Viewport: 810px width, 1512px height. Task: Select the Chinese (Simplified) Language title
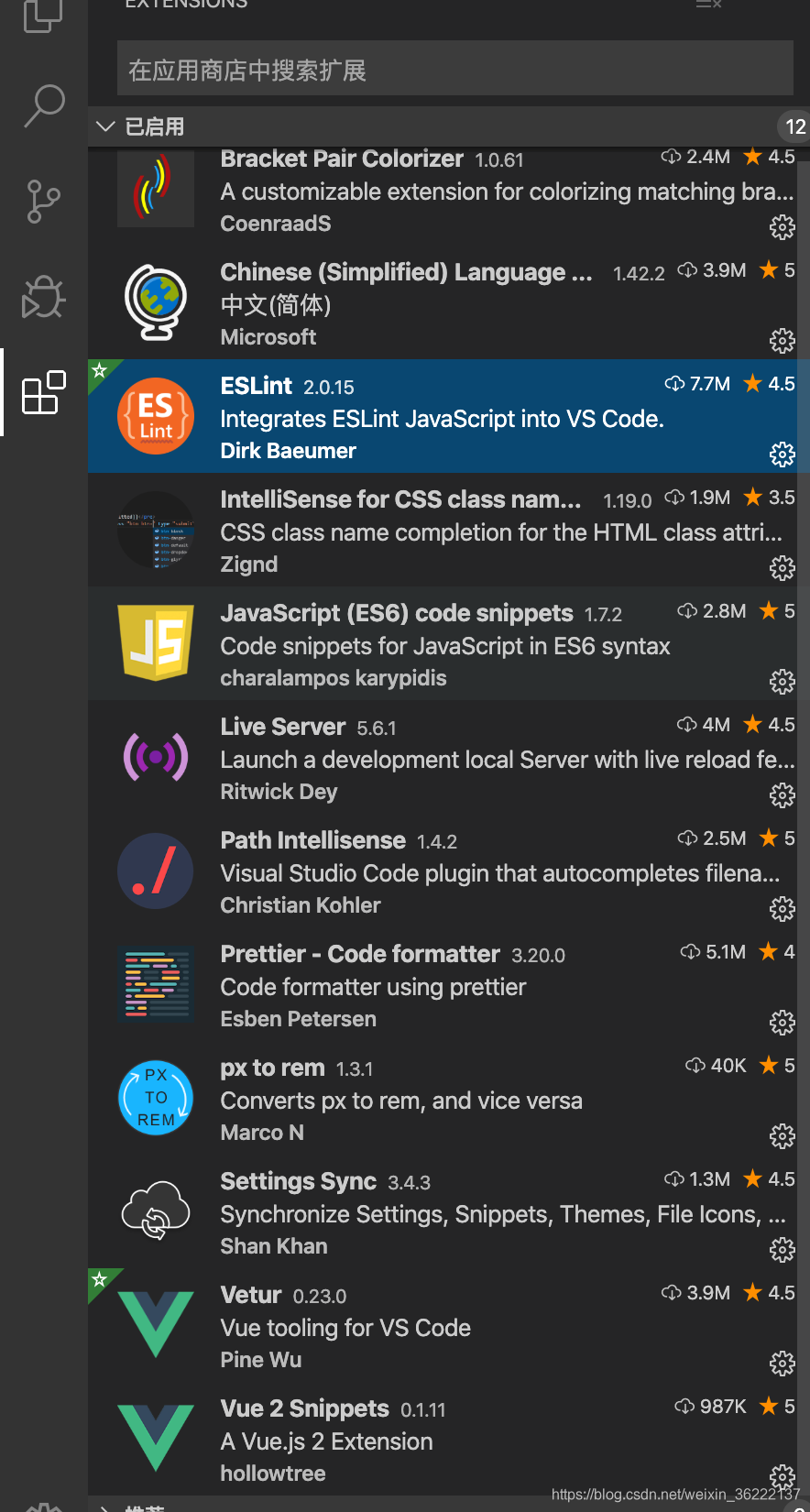click(407, 272)
